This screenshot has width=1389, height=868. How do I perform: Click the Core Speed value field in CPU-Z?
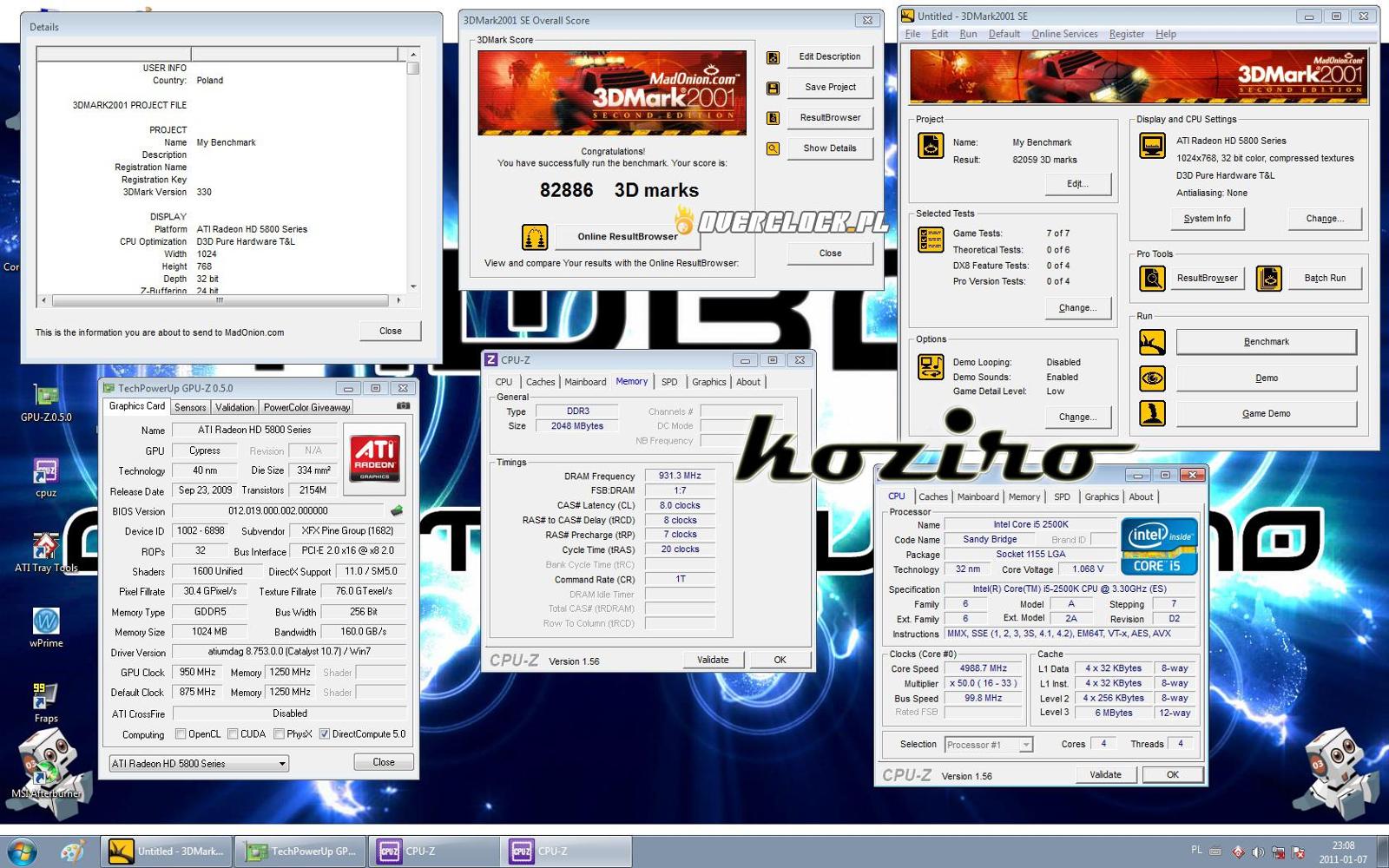(983, 668)
